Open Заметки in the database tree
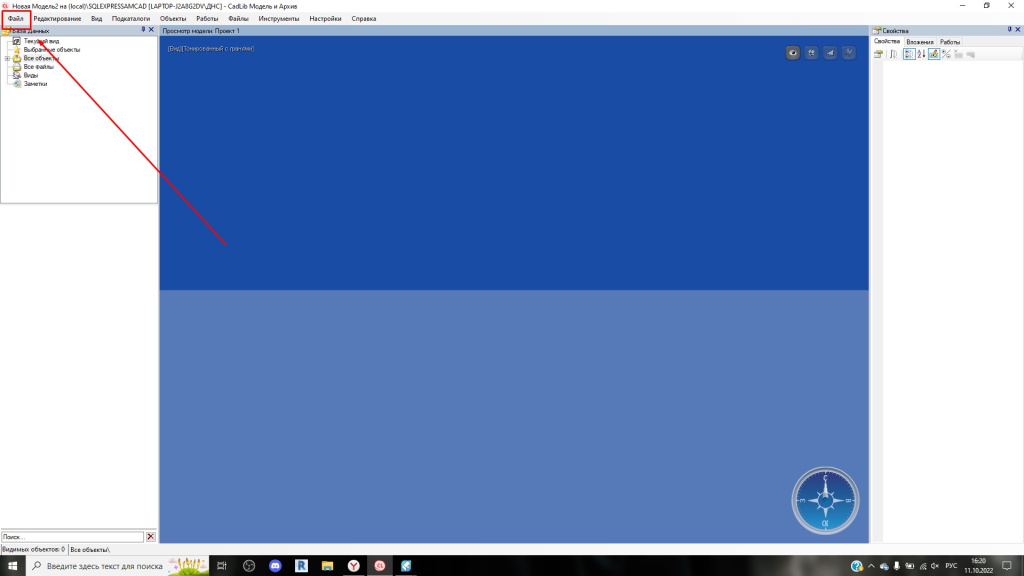1024x576 pixels. pos(35,84)
